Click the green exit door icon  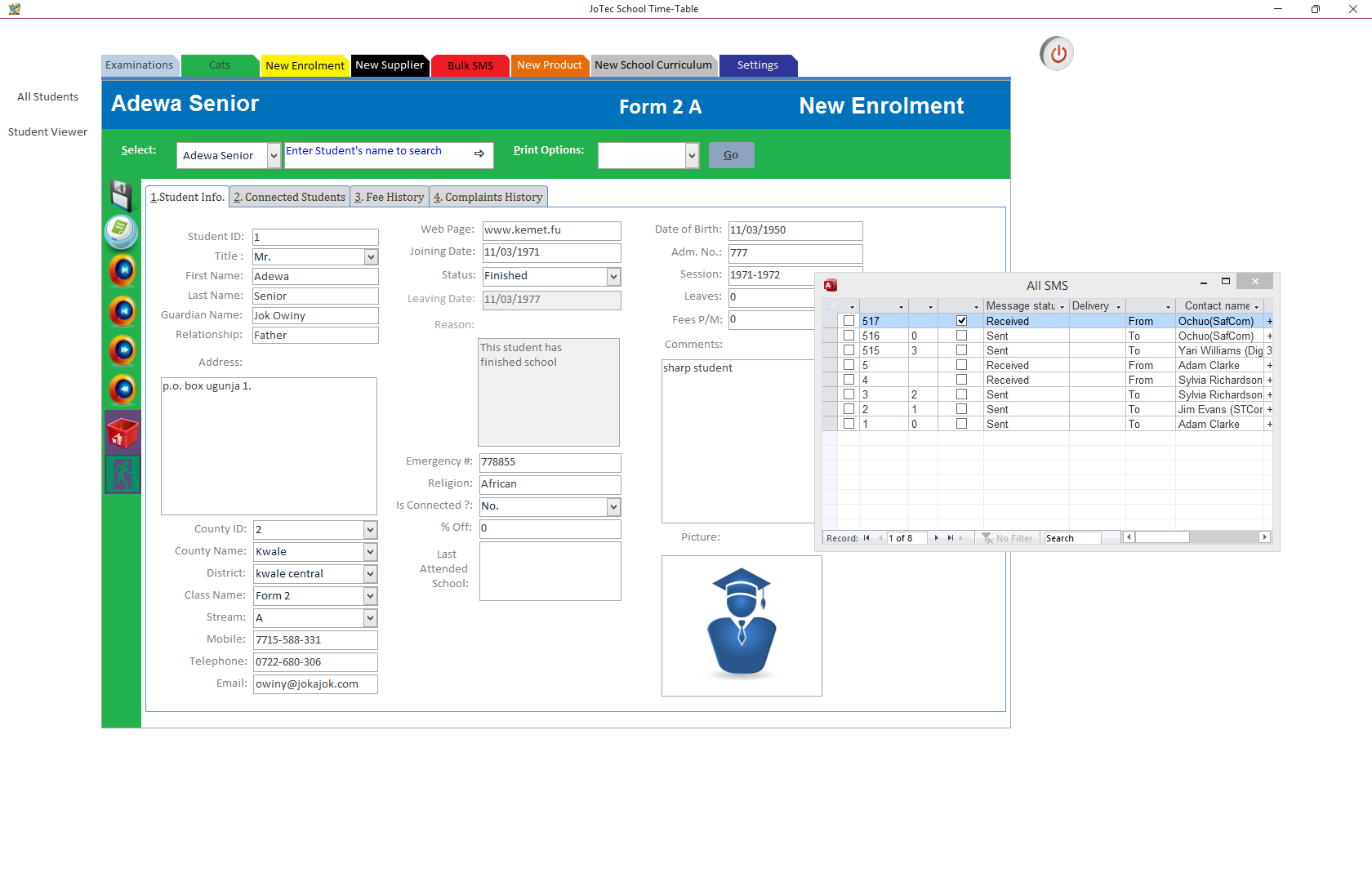pos(122,474)
